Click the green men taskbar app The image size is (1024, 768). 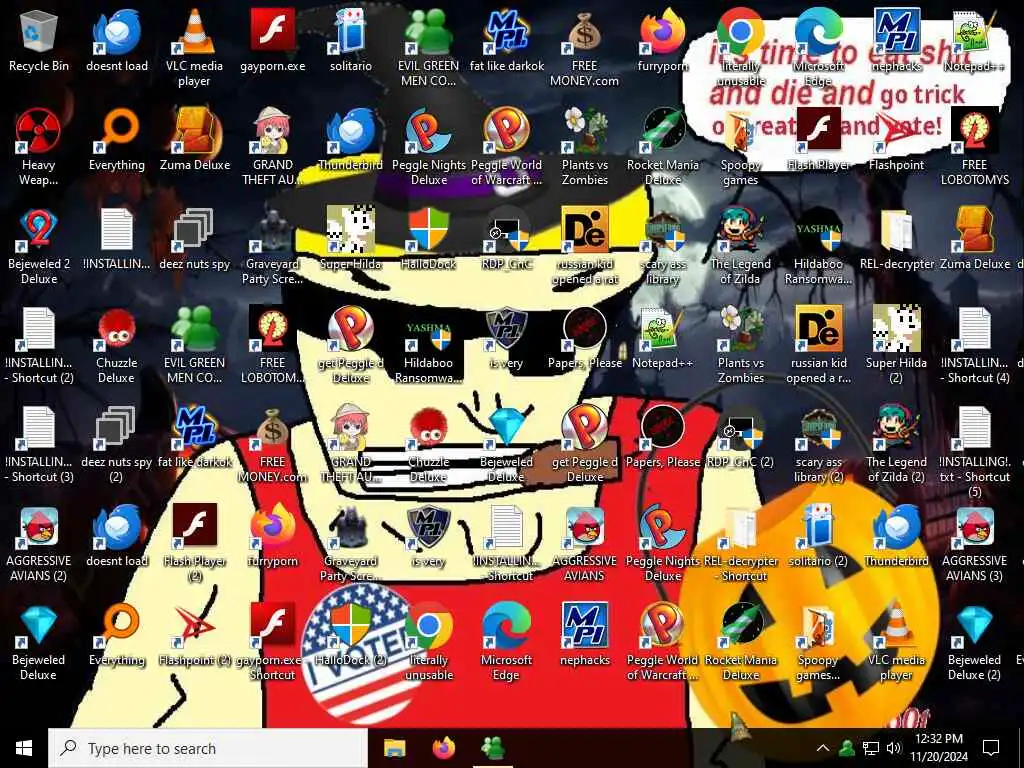(492, 748)
